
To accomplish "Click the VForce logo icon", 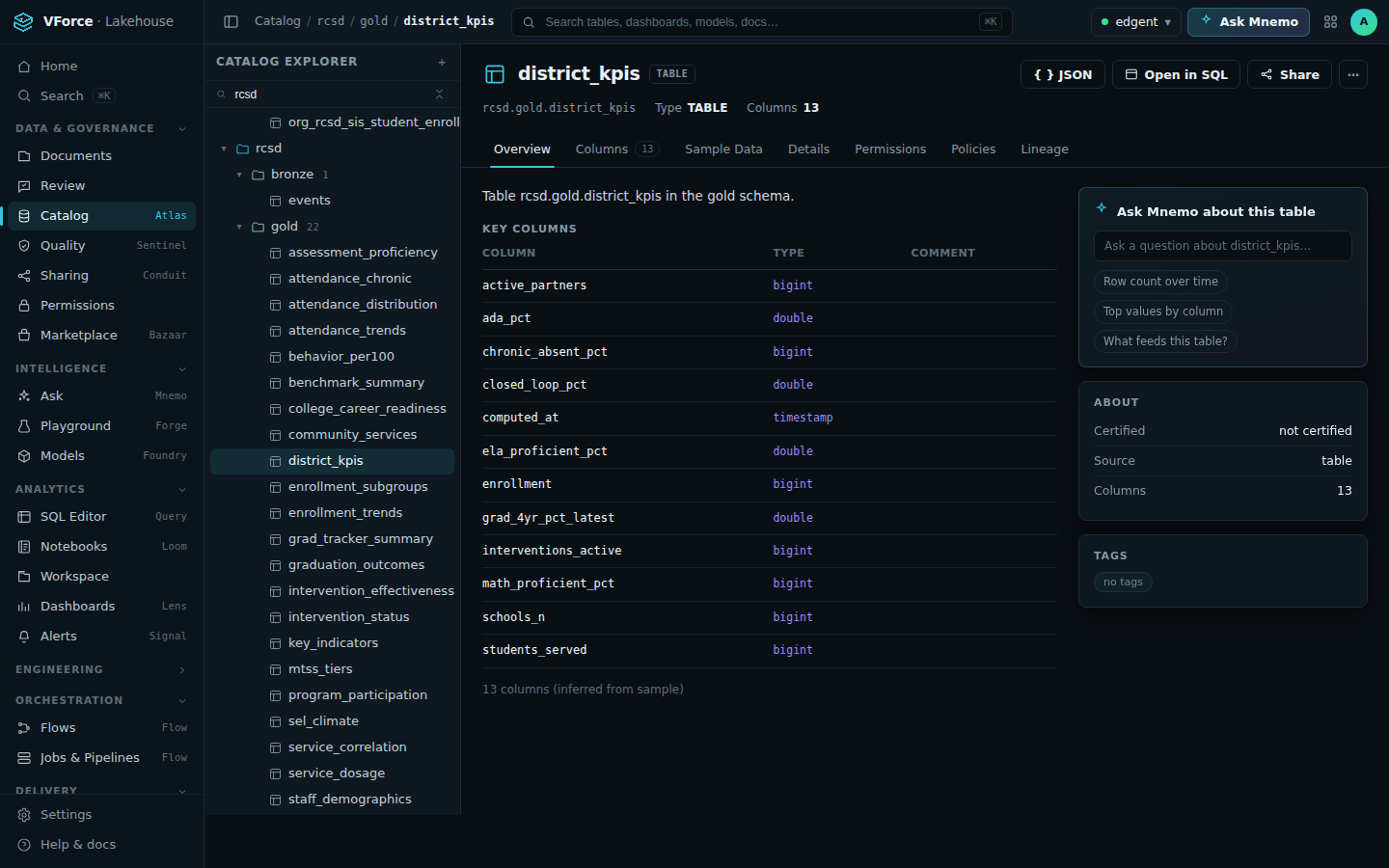I will point(23,21).
